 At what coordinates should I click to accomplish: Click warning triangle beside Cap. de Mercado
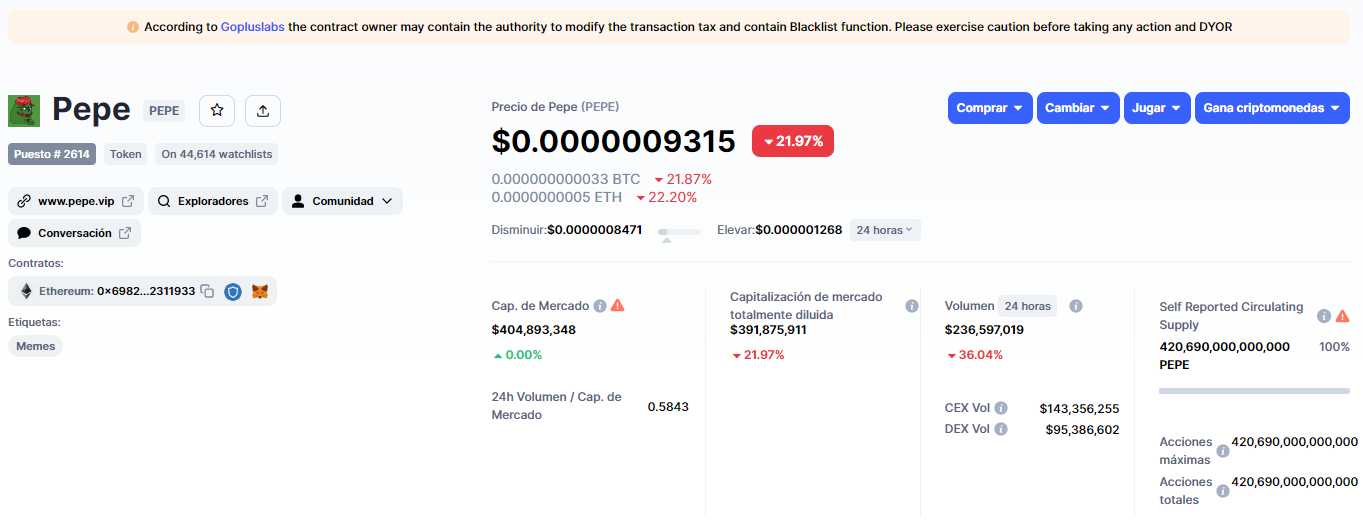(617, 305)
